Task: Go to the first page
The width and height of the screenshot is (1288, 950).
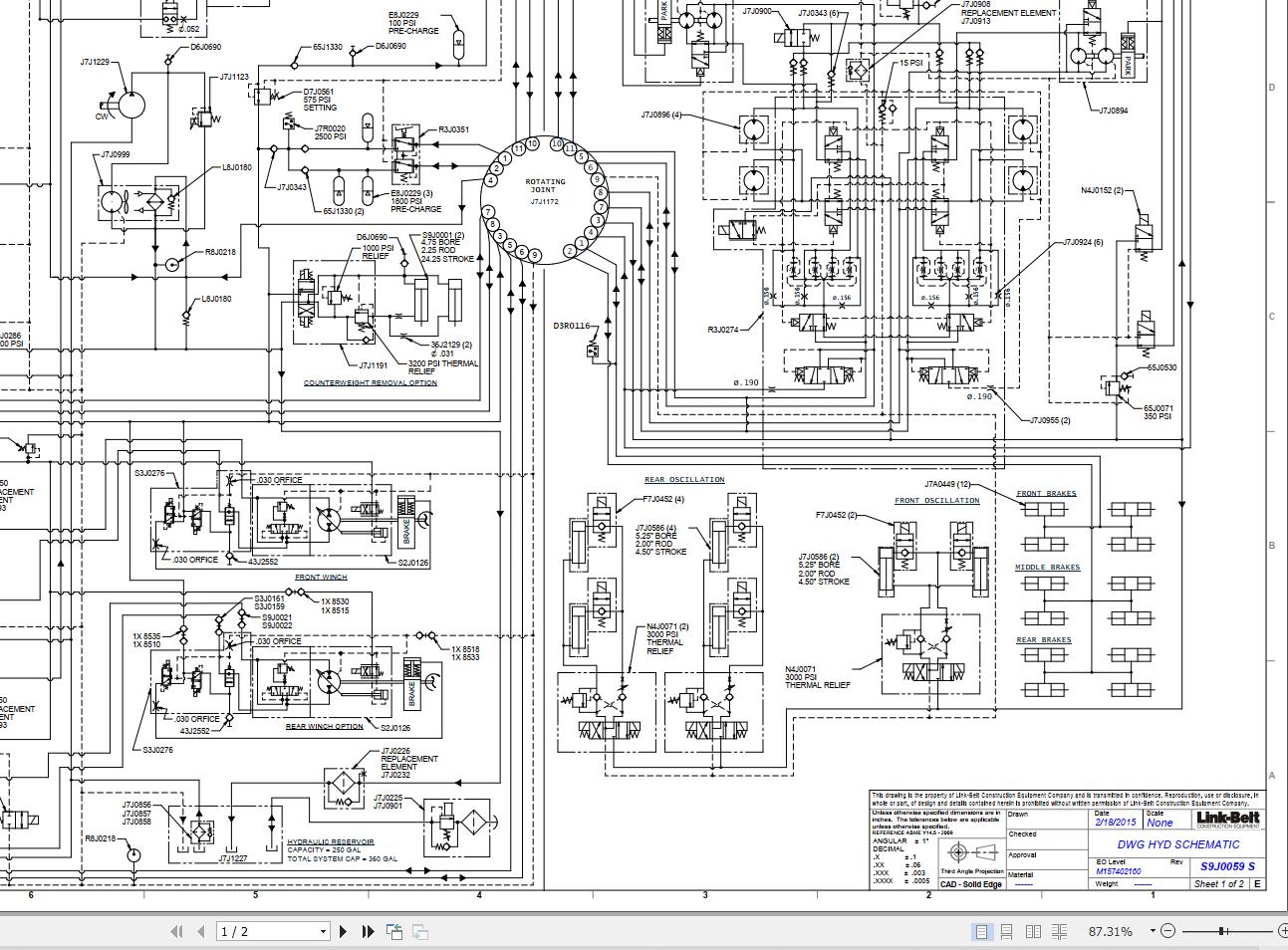Action: (x=176, y=931)
